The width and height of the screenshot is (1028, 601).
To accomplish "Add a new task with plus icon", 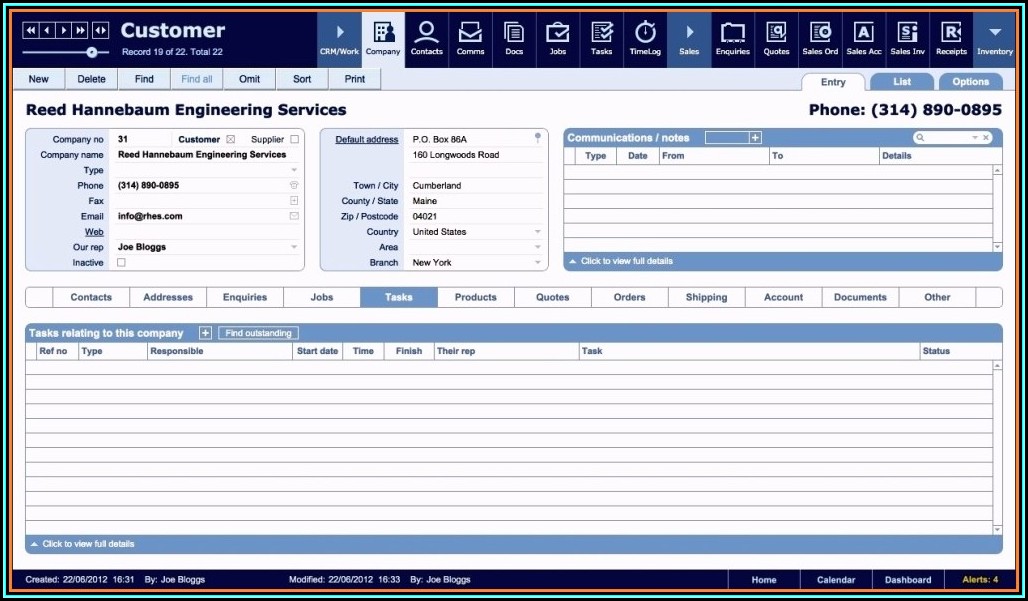I will [x=205, y=333].
